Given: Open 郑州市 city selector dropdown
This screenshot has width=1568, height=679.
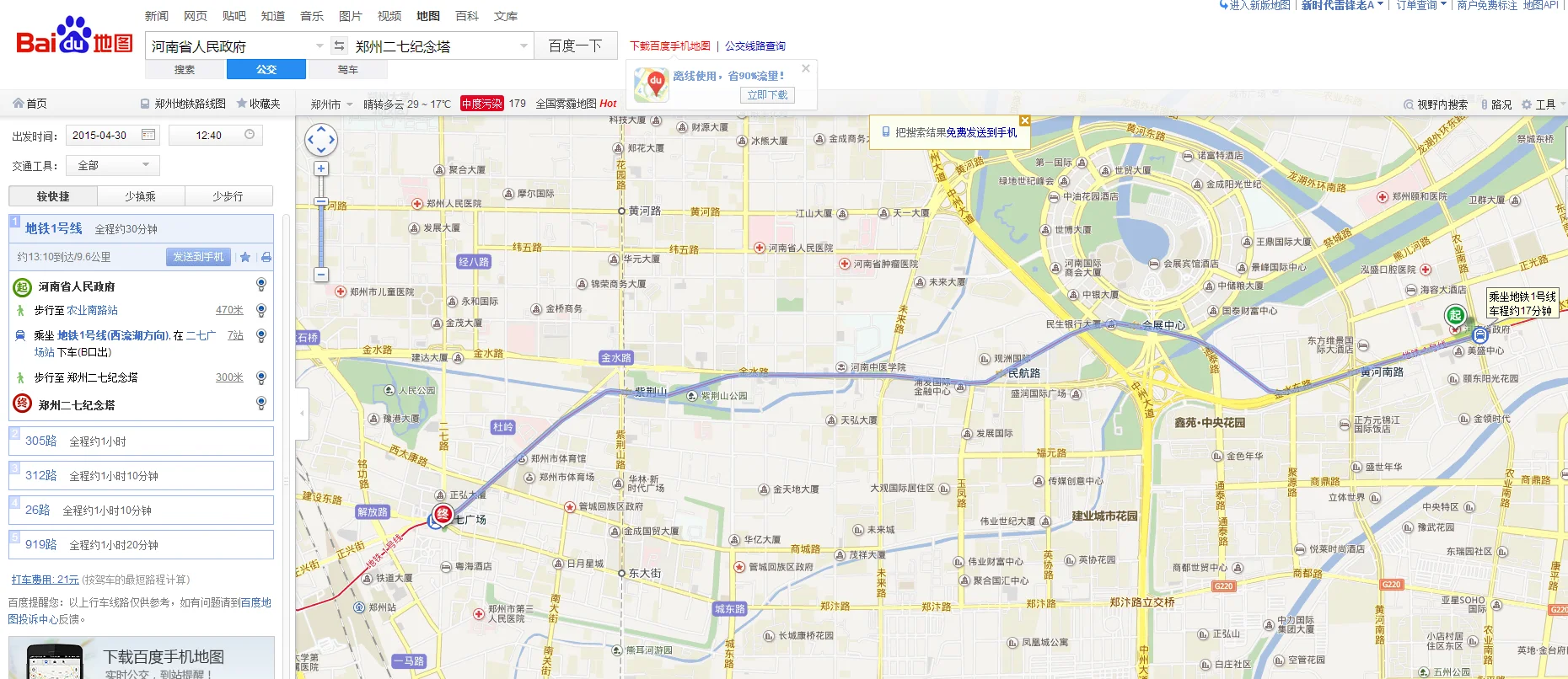Looking at the screenshot, I should coord(331,104).
